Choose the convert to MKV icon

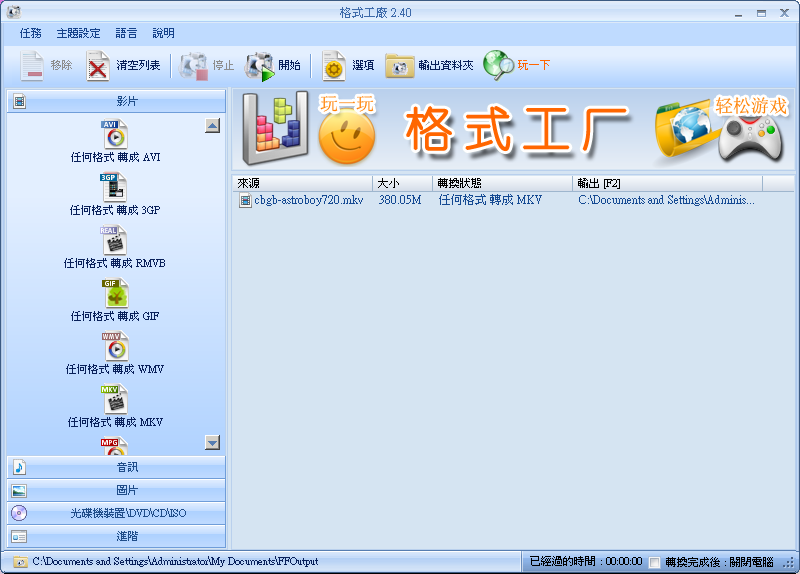pos(115,399)
